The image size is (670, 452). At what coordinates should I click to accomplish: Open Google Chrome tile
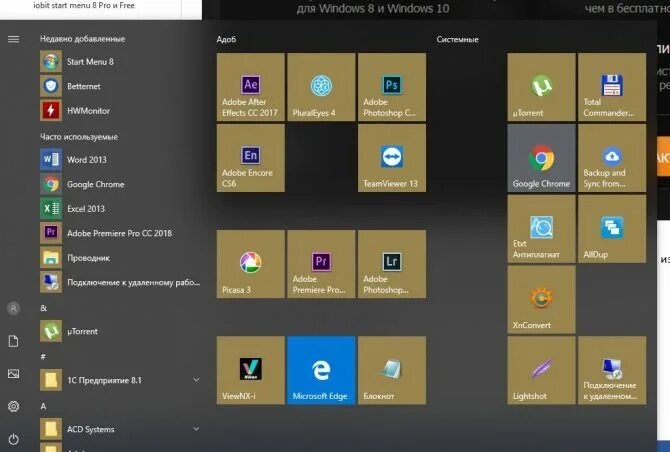[x=541, y=158]
